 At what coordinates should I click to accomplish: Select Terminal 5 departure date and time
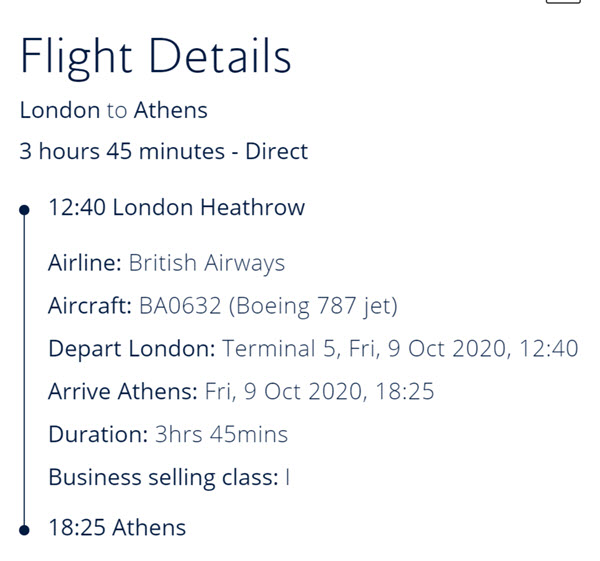[400, 349]
